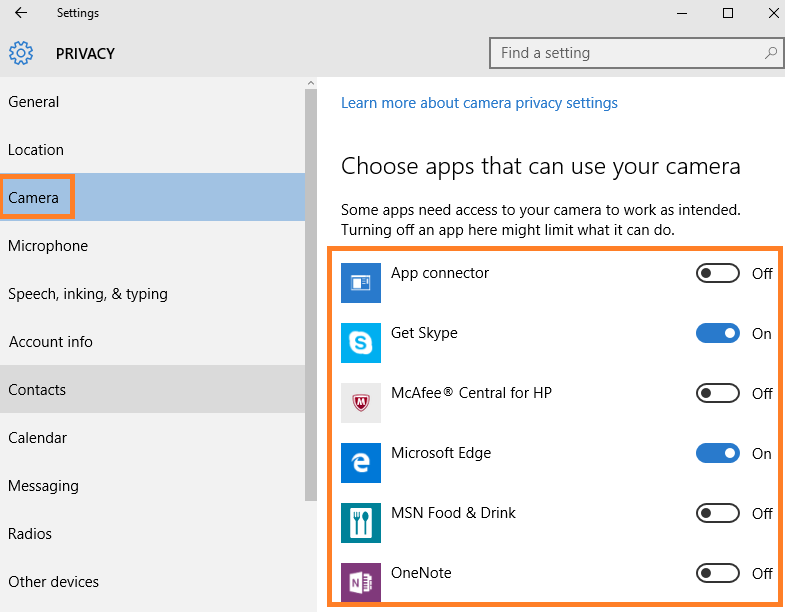Minimize the Settings window

click(682, 13)
